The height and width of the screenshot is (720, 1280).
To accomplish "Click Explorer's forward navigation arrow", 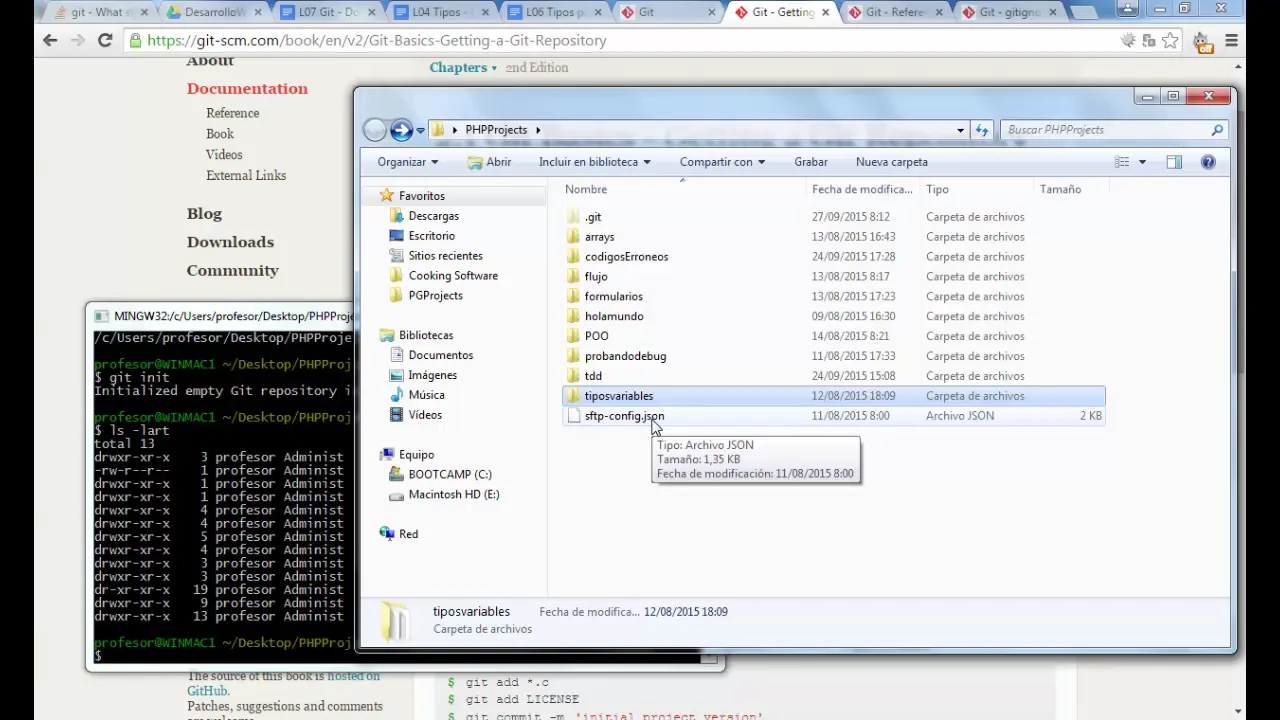I will coord(401,130).
